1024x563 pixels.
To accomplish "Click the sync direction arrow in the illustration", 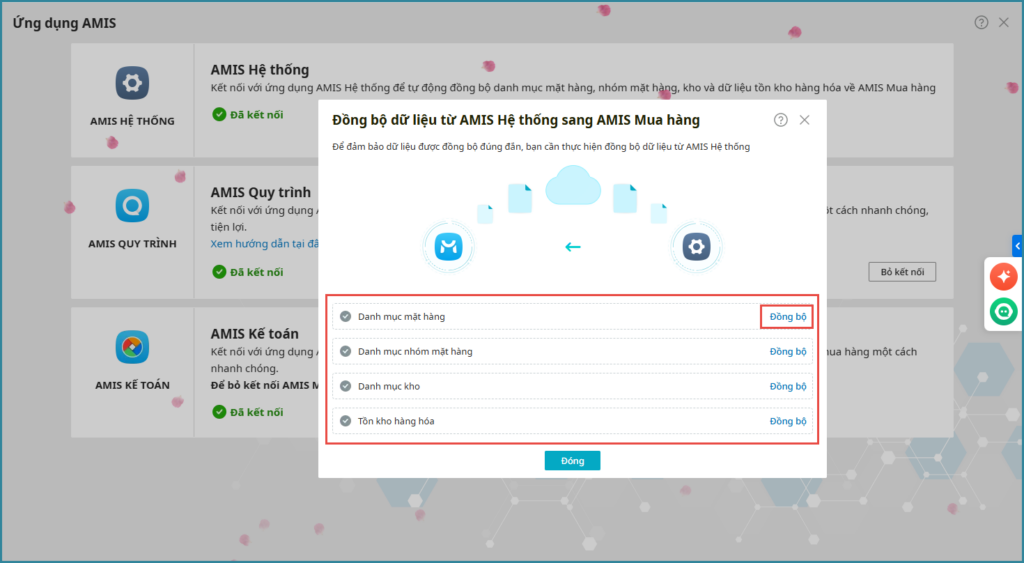I will pyautogui.click(x=573, y=247).
